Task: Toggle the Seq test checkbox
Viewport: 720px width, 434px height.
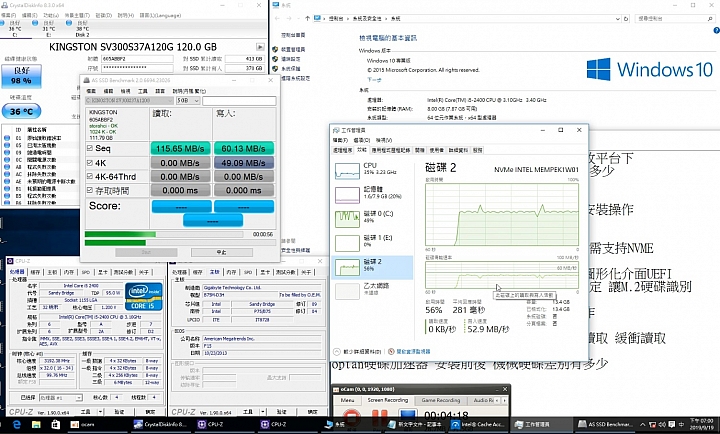Action: 90,148
